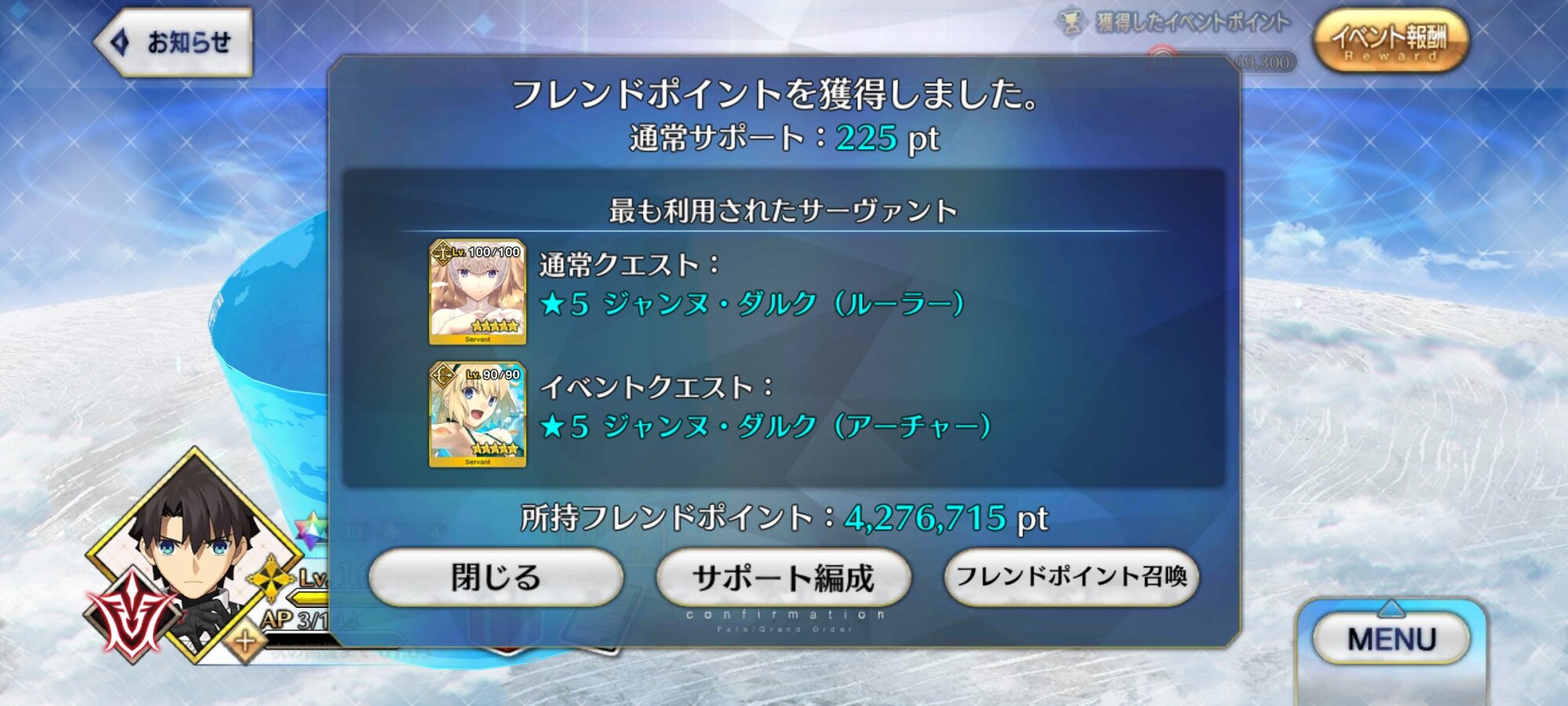Open サポート編成 support setup
This screenshot has height=706, width=1568.
point(783,577)
